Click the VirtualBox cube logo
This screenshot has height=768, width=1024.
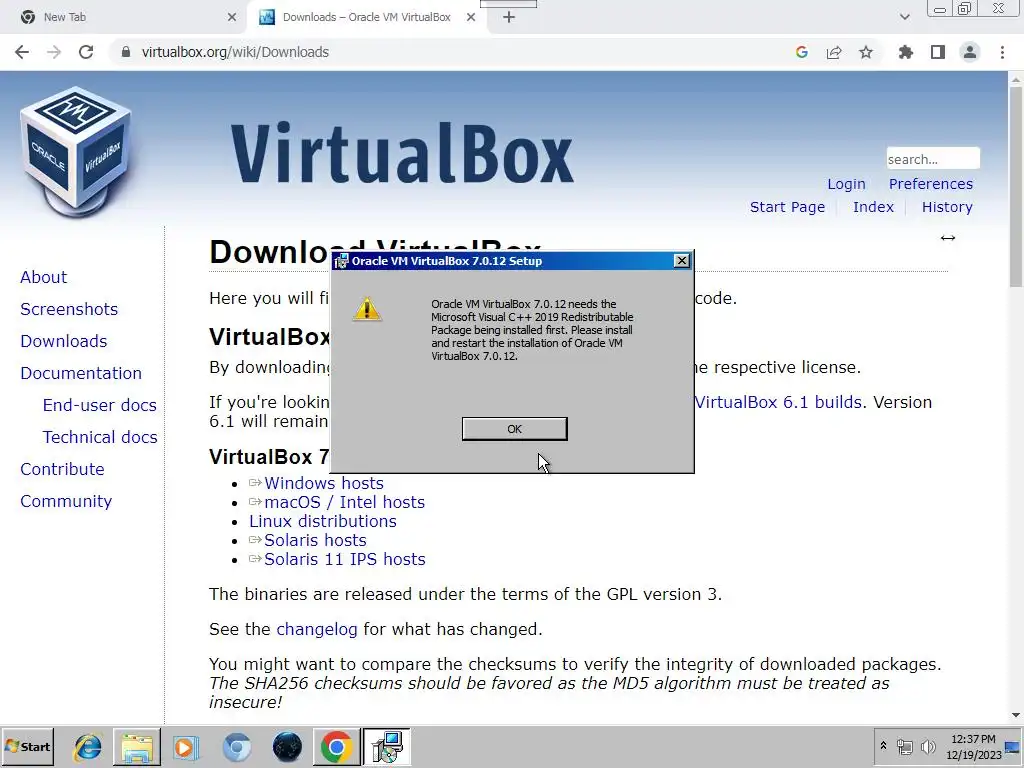pos(76,150)
